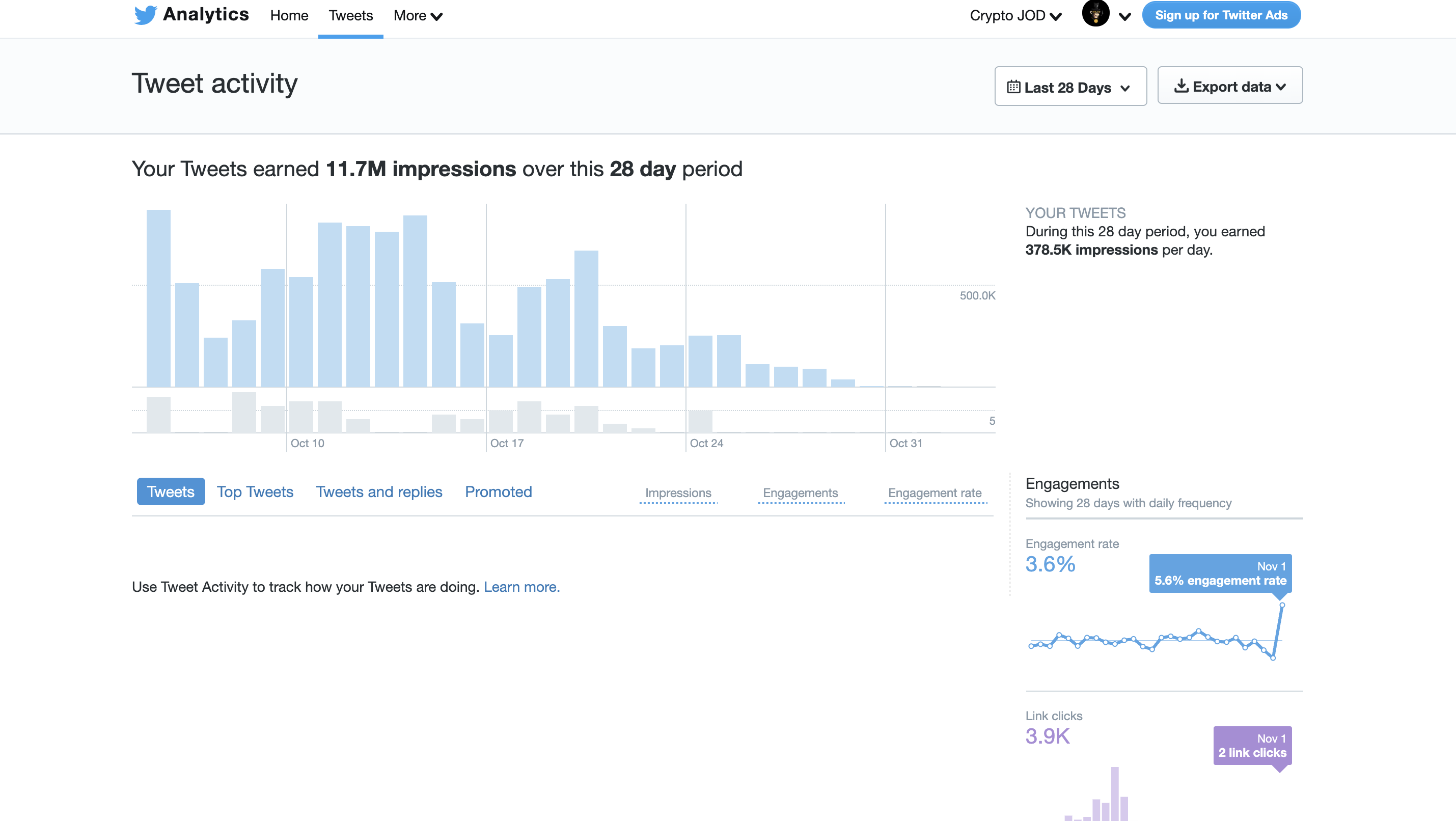
Task: Switch to the Top Tweets tab
Action: click(x=255, y=492)
